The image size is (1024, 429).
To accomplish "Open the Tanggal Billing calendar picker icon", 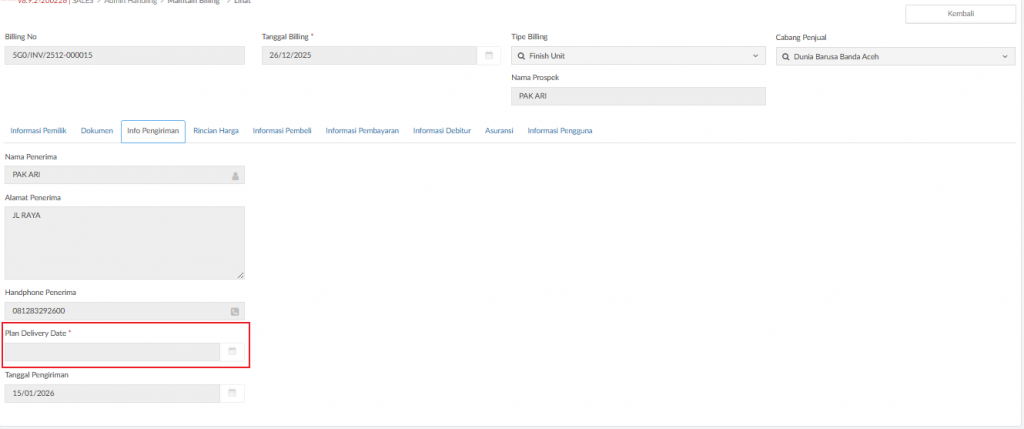I will pos(489,56).
